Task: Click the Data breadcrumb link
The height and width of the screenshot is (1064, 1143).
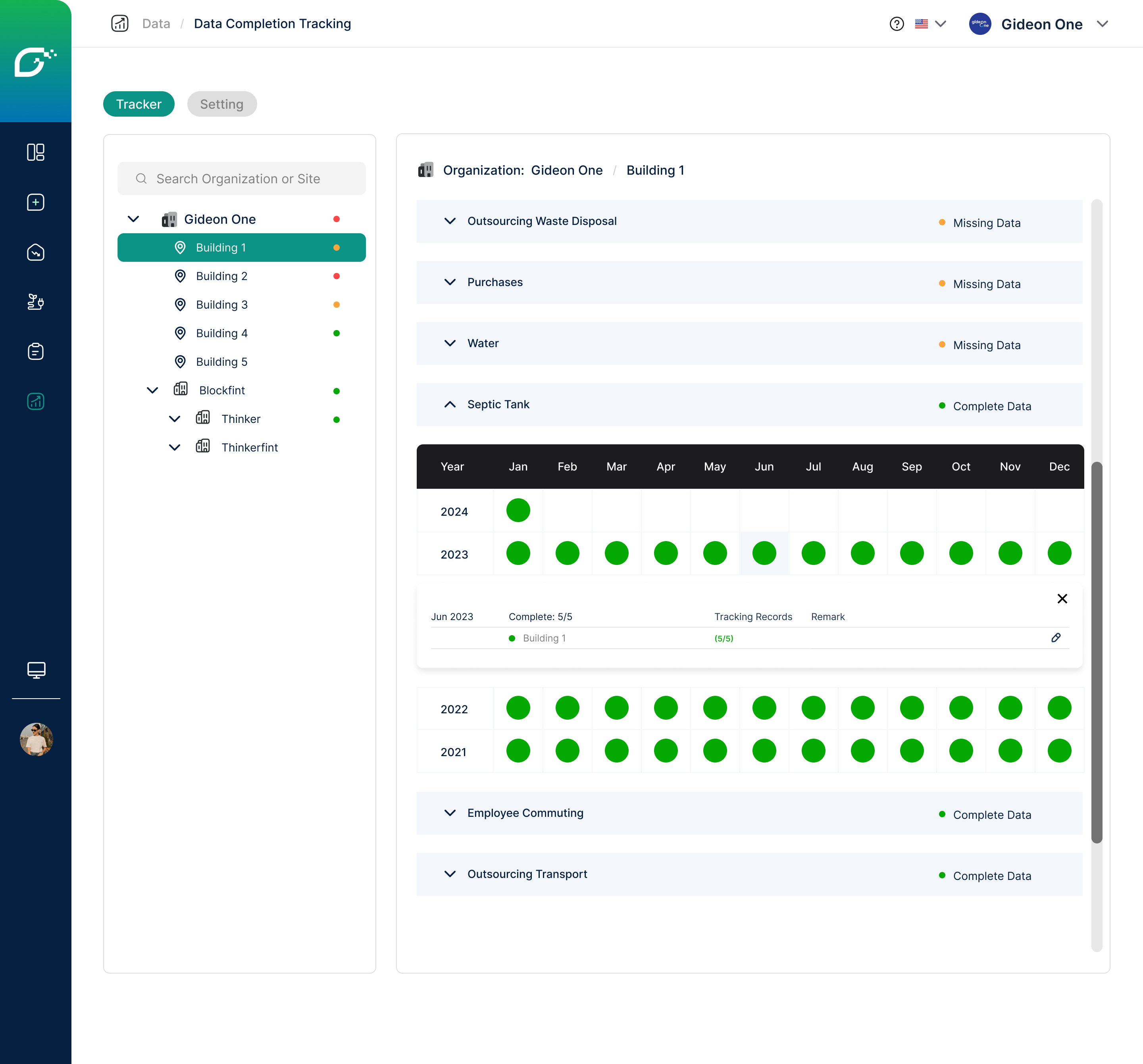Action: click(x=156, y=23)
